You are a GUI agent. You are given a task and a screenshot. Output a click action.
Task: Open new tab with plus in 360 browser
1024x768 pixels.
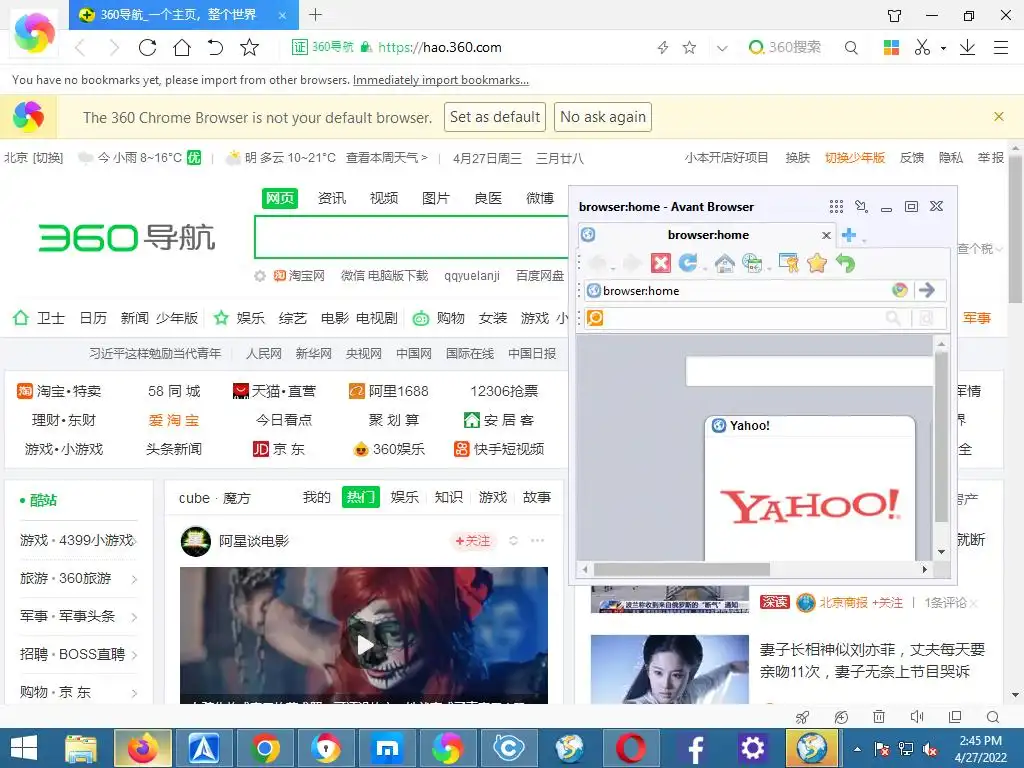315,14
